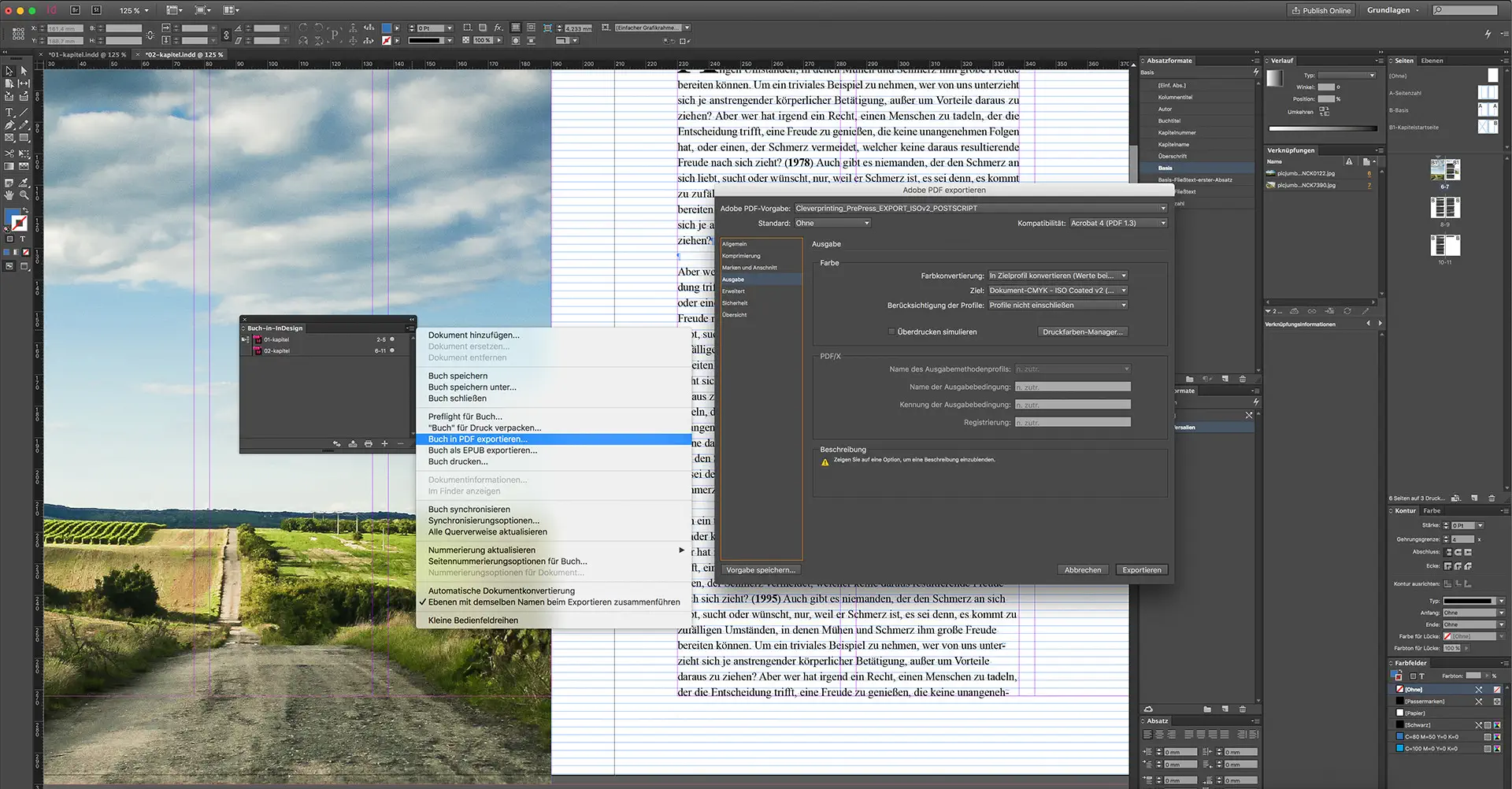
Task: Select the Type tool
Action: (9, 113)
